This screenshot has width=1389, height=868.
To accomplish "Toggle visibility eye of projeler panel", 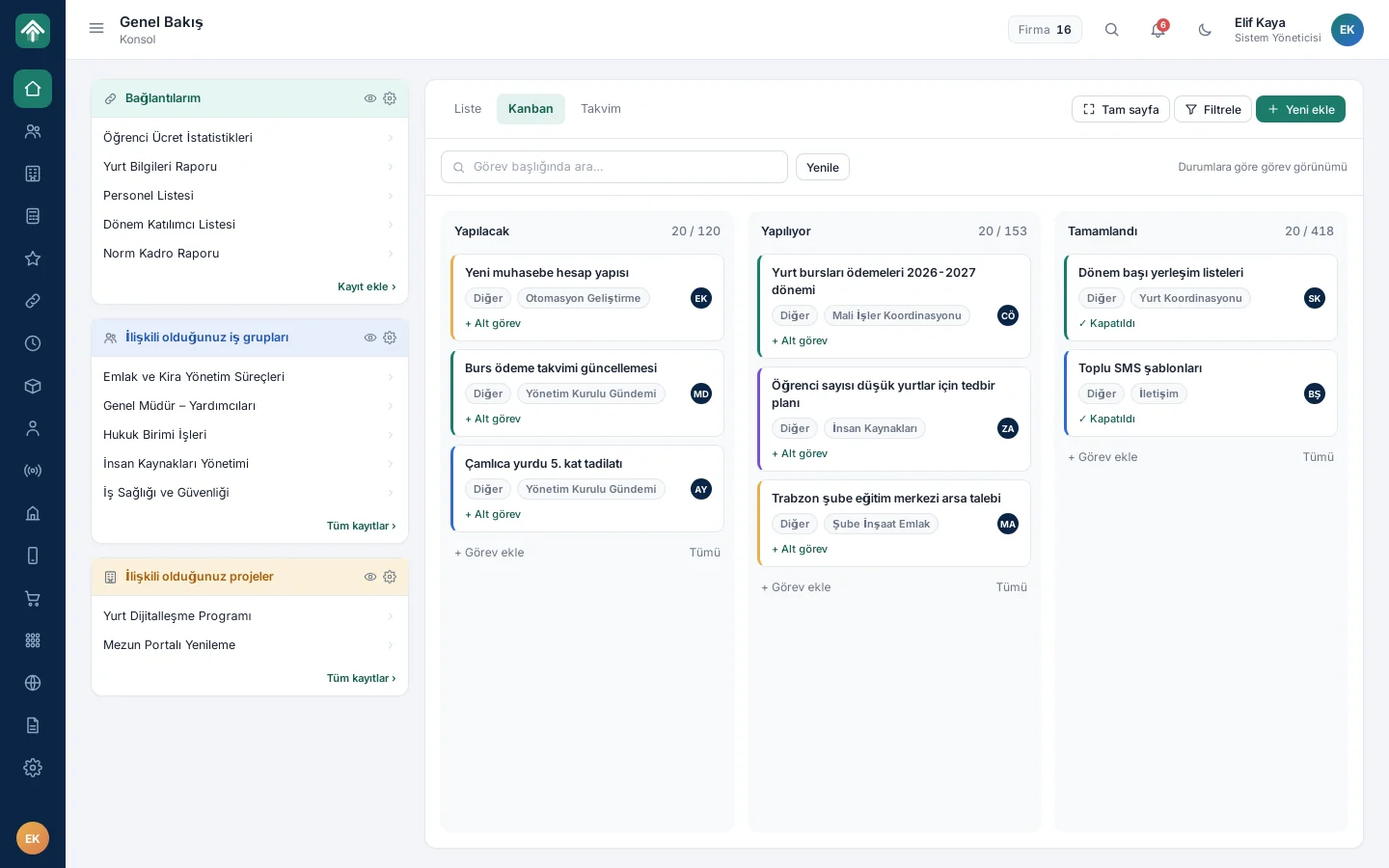I will coord(370,577).
